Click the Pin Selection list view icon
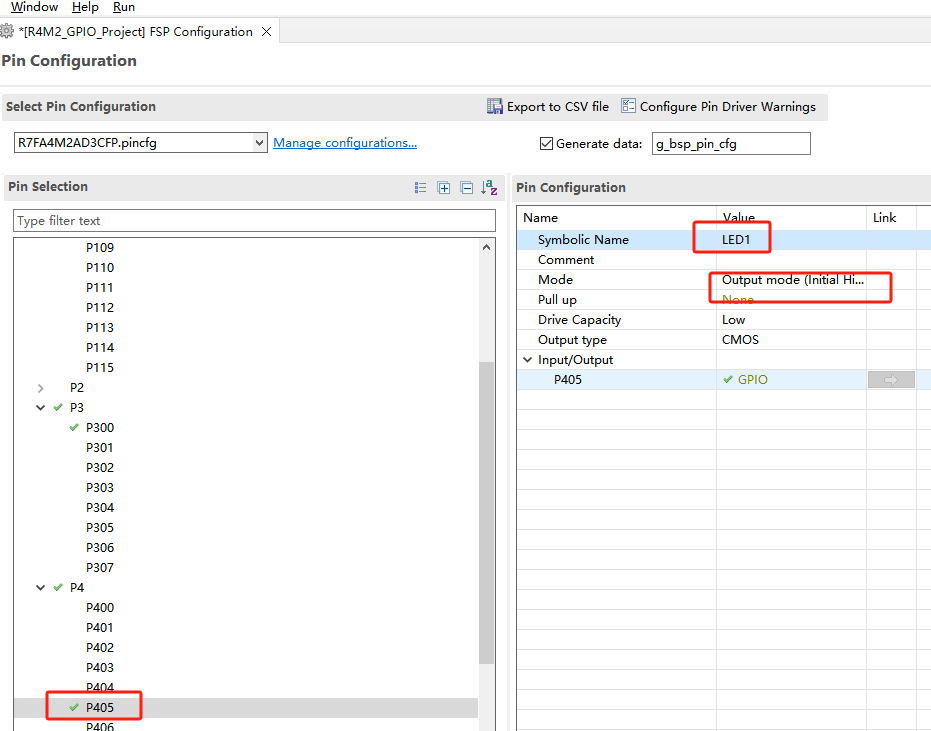 point(420,188)
